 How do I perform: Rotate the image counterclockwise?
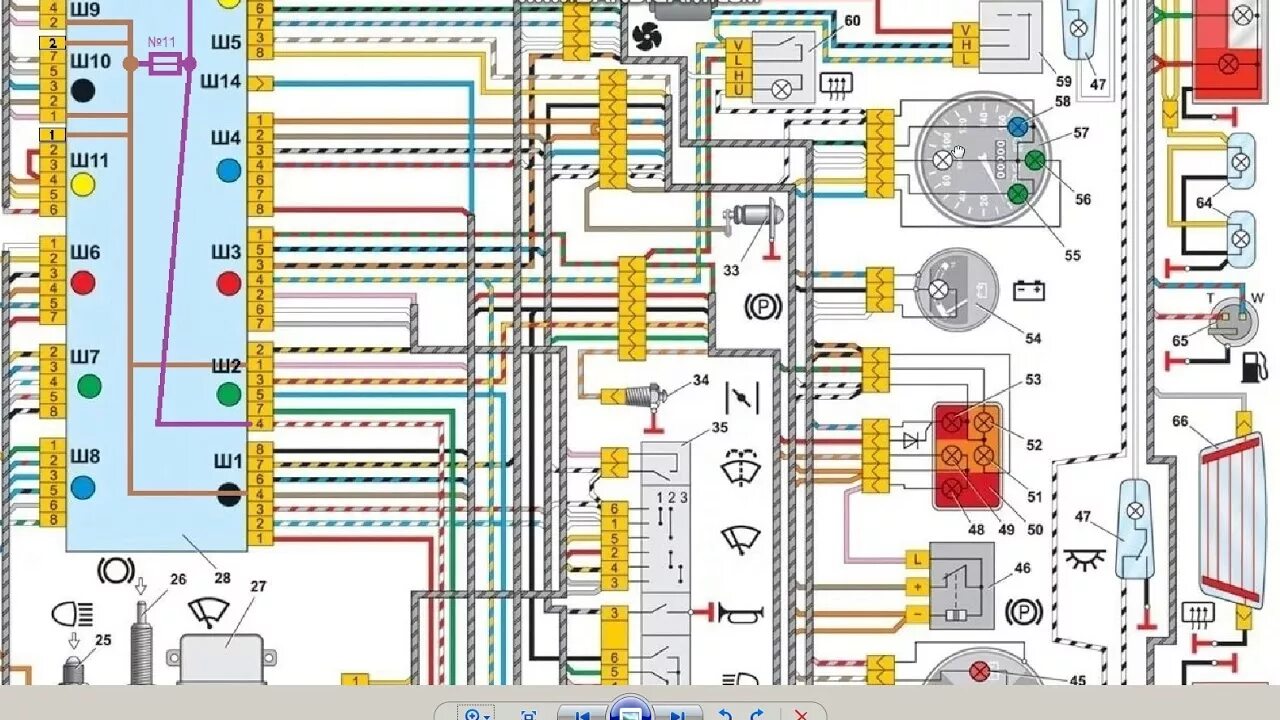(726, 714)
